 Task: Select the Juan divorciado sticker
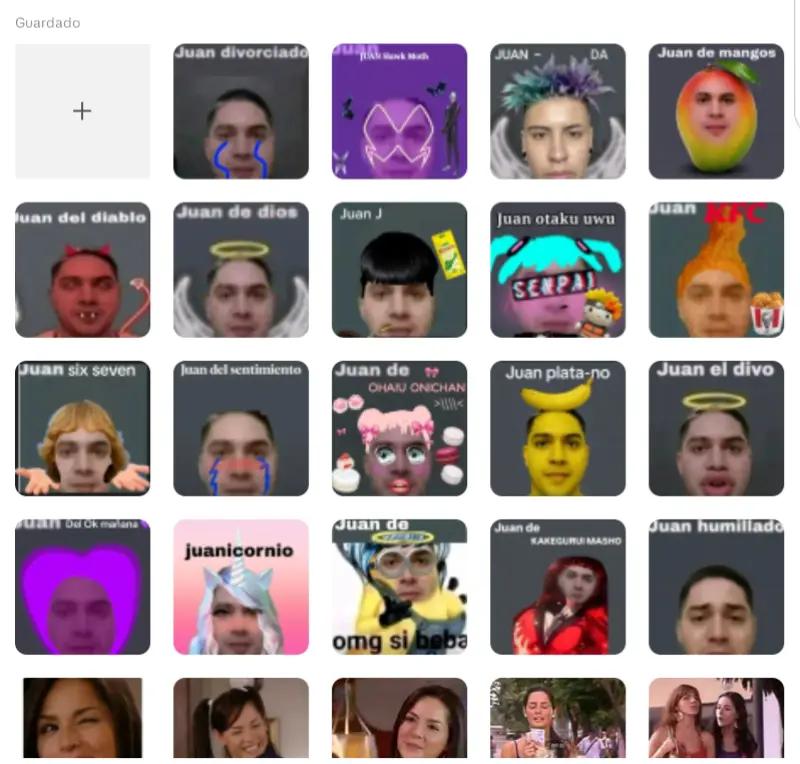click(x=241, y=111)
